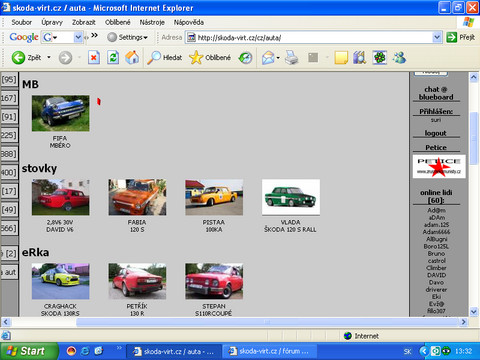The width and height of the screenshot is (480, 360).
Task: Open online user Ad@m profile
Action: coord(436,210)
